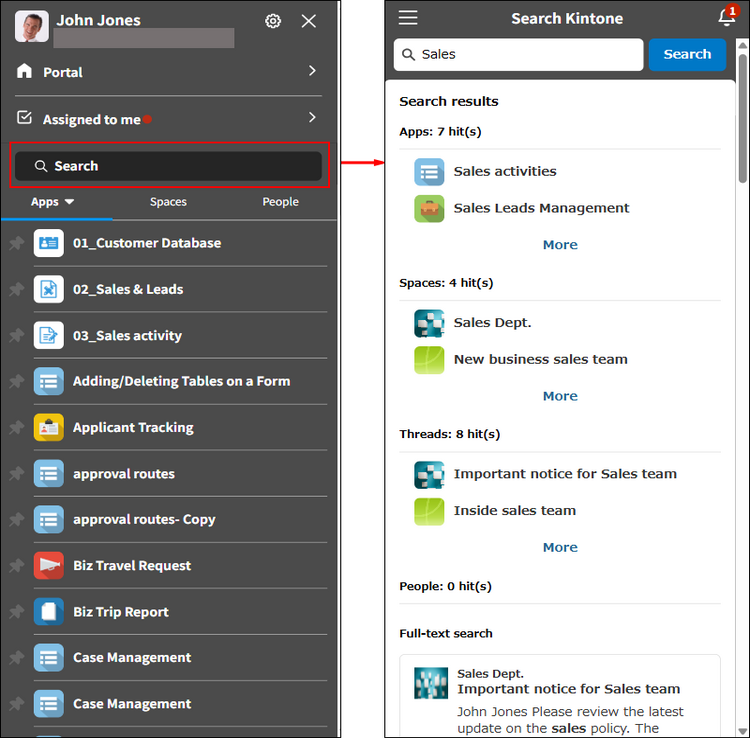This screenshot has width=750, height=738.
Task: Show More apps results
Action: click(560, 245)
